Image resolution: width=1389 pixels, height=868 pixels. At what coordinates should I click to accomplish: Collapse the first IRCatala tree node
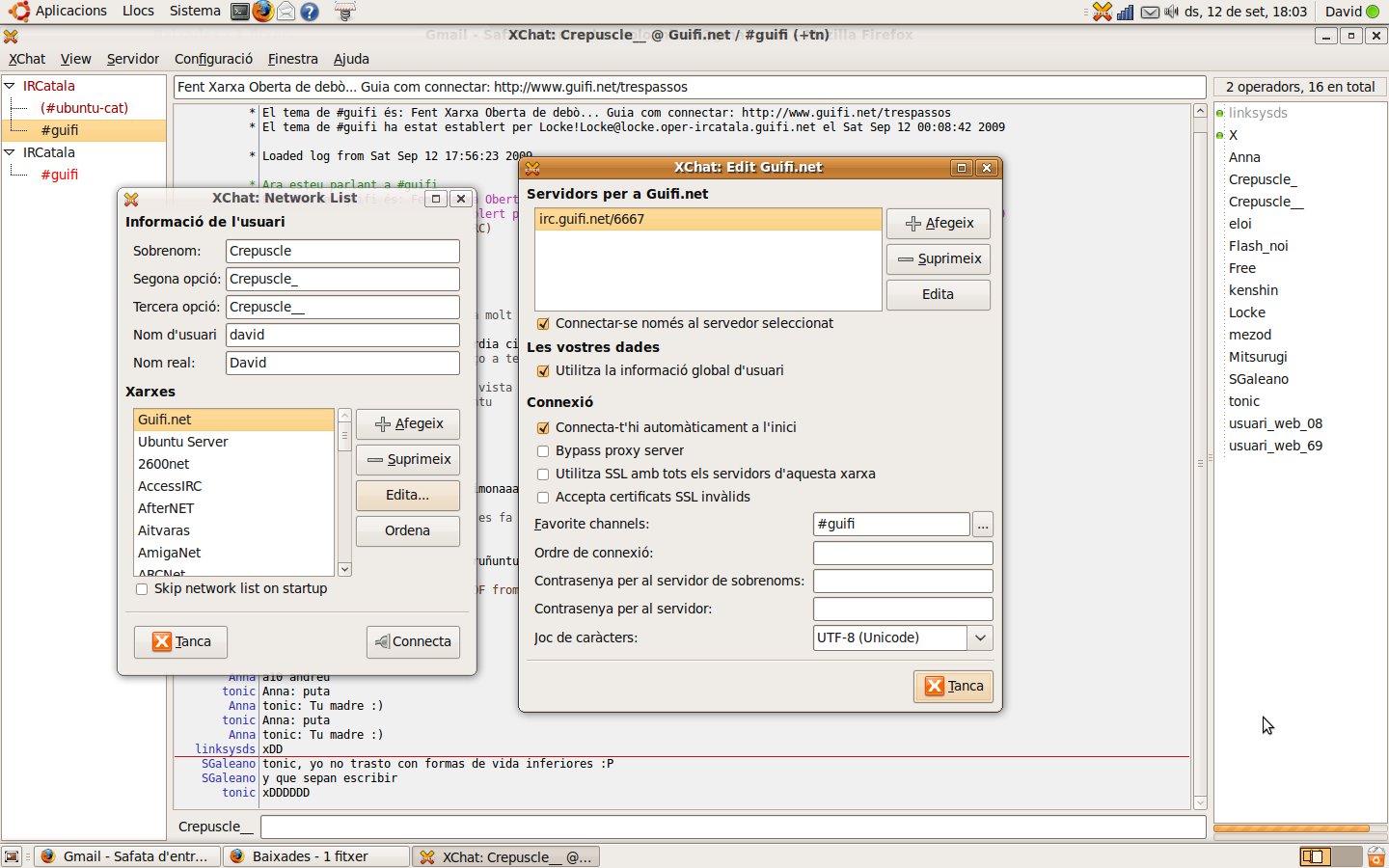tap(10, 86)
